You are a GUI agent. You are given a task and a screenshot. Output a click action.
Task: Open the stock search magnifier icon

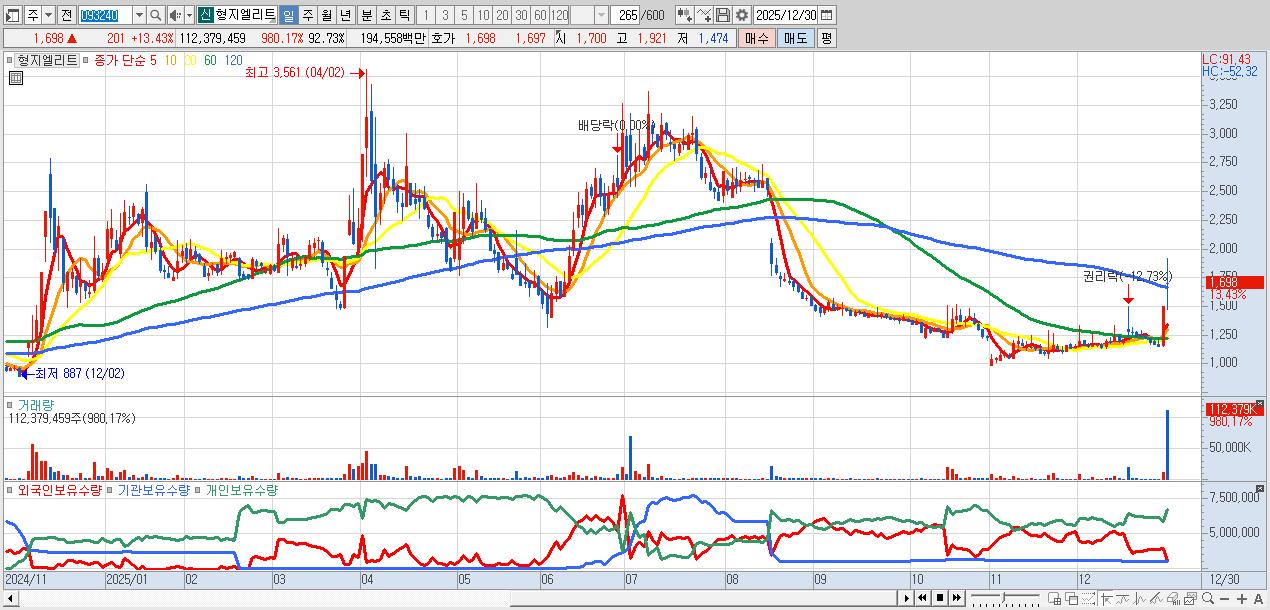(x=155, y=16)
